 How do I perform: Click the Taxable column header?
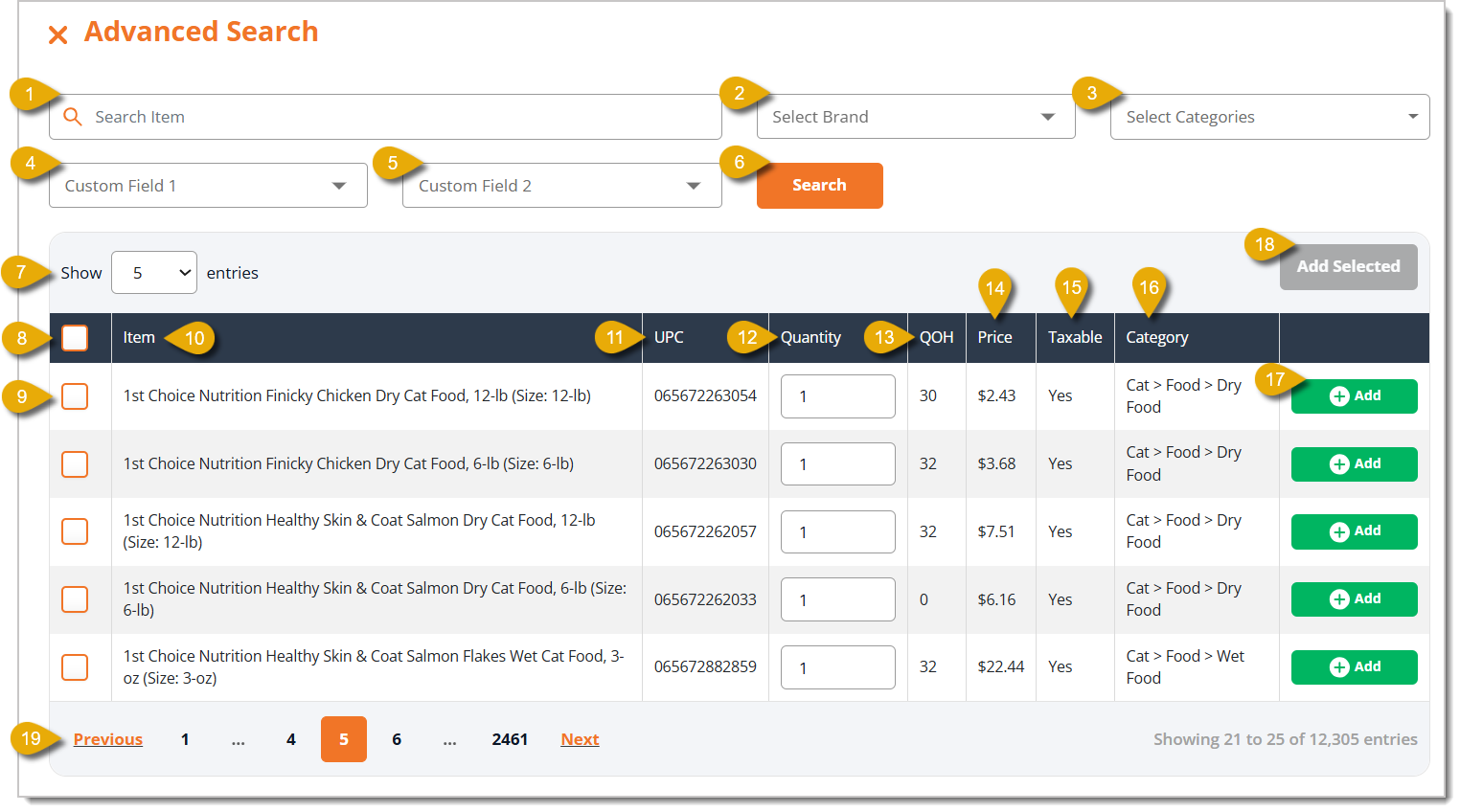click(1075, 338)
